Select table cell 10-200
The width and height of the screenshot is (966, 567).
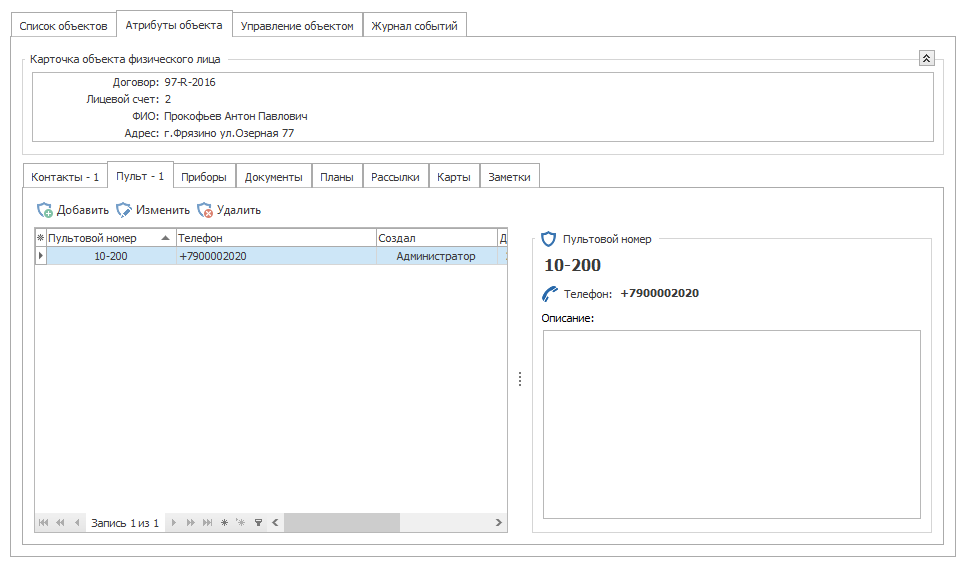[x=111, y=256]
